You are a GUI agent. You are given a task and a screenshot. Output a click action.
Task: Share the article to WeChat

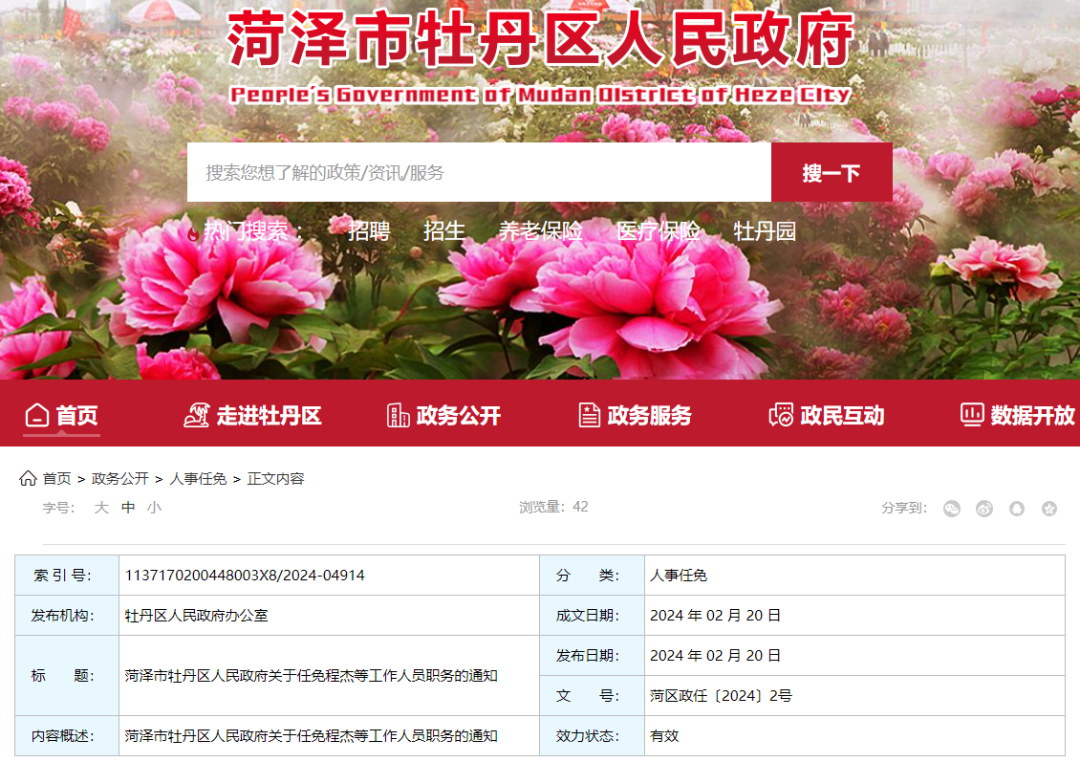coord(951,508)
